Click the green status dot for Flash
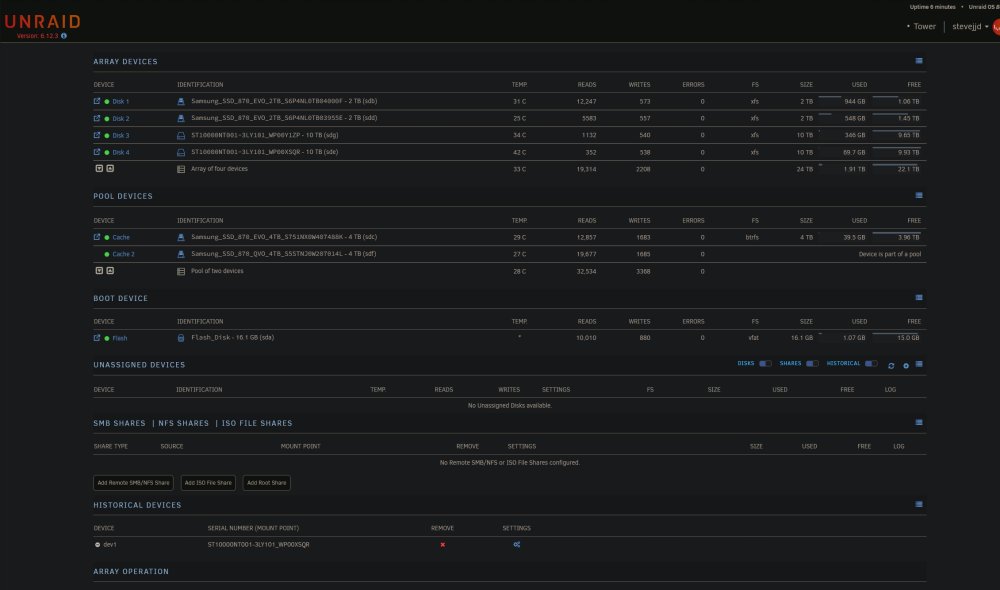 [x=107, y=338]
